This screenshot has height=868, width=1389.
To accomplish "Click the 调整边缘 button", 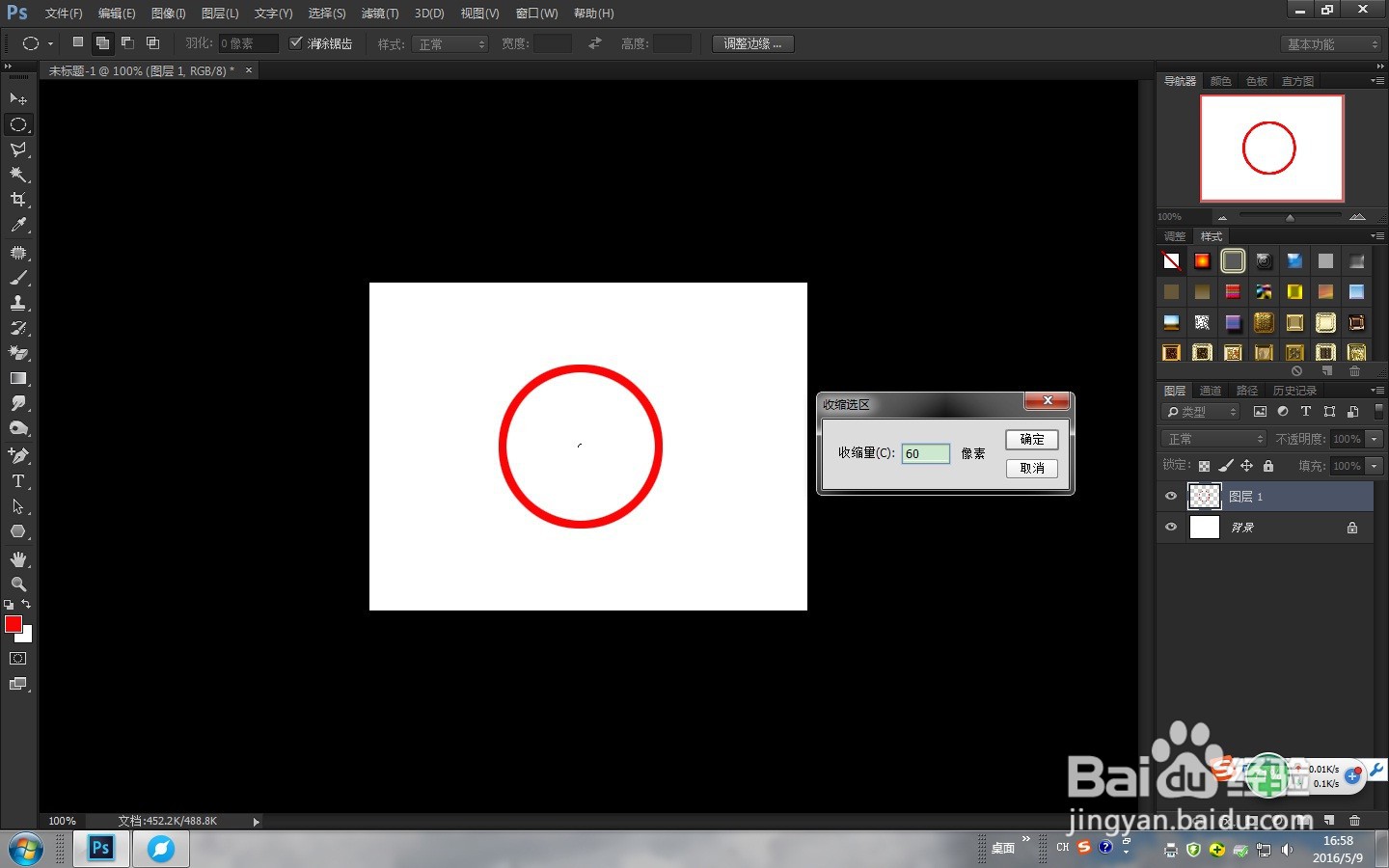I will tap(752, 43).
